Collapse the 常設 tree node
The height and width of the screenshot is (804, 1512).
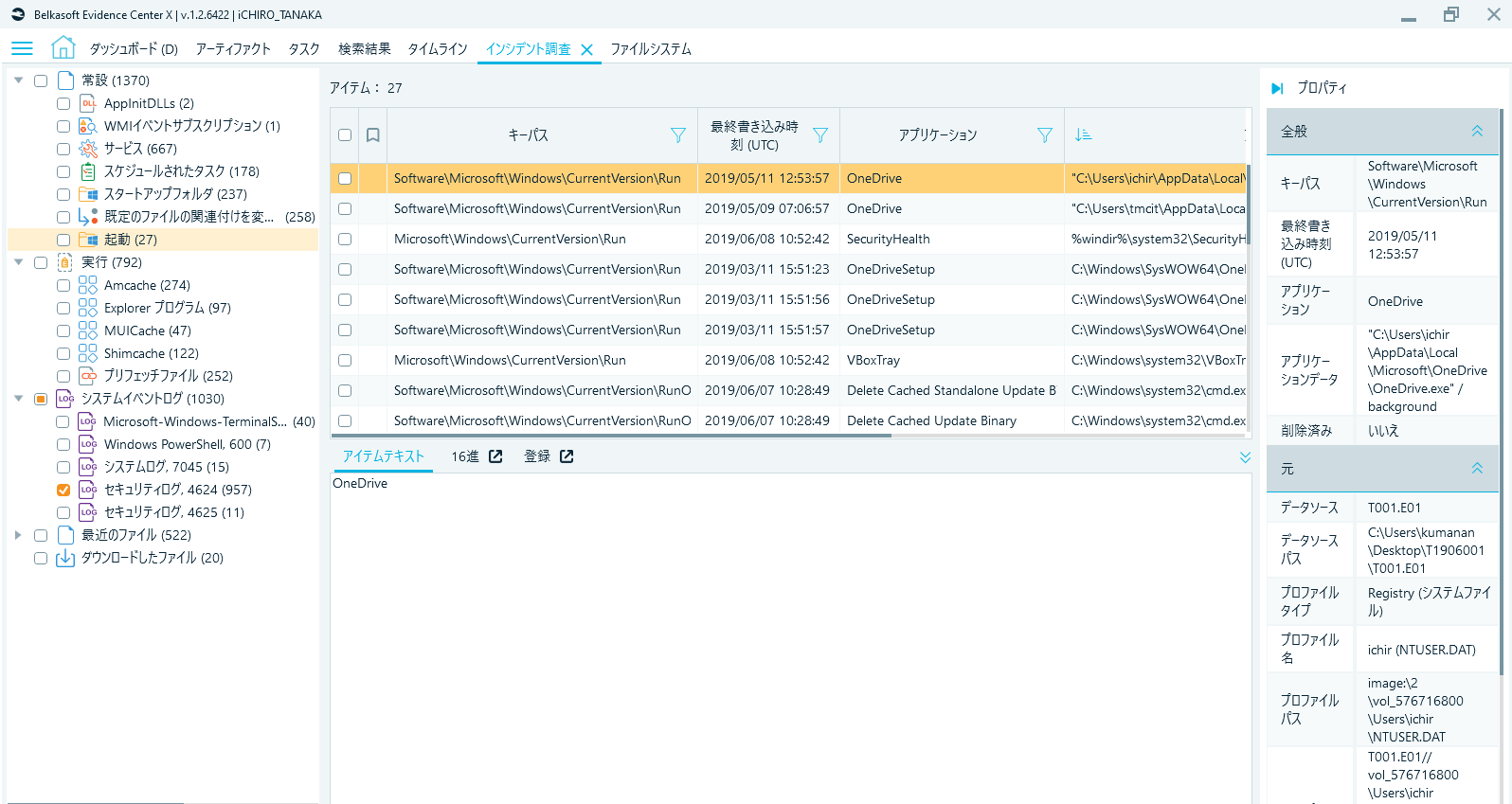(x=18, y=80)
